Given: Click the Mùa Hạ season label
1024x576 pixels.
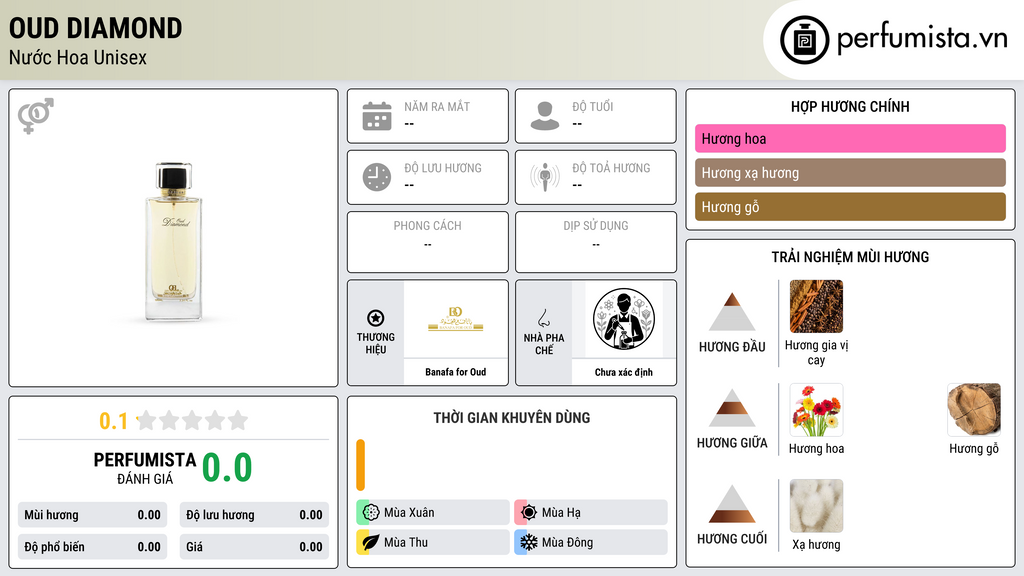Looking at the screenshot, I should coord(561,513).
